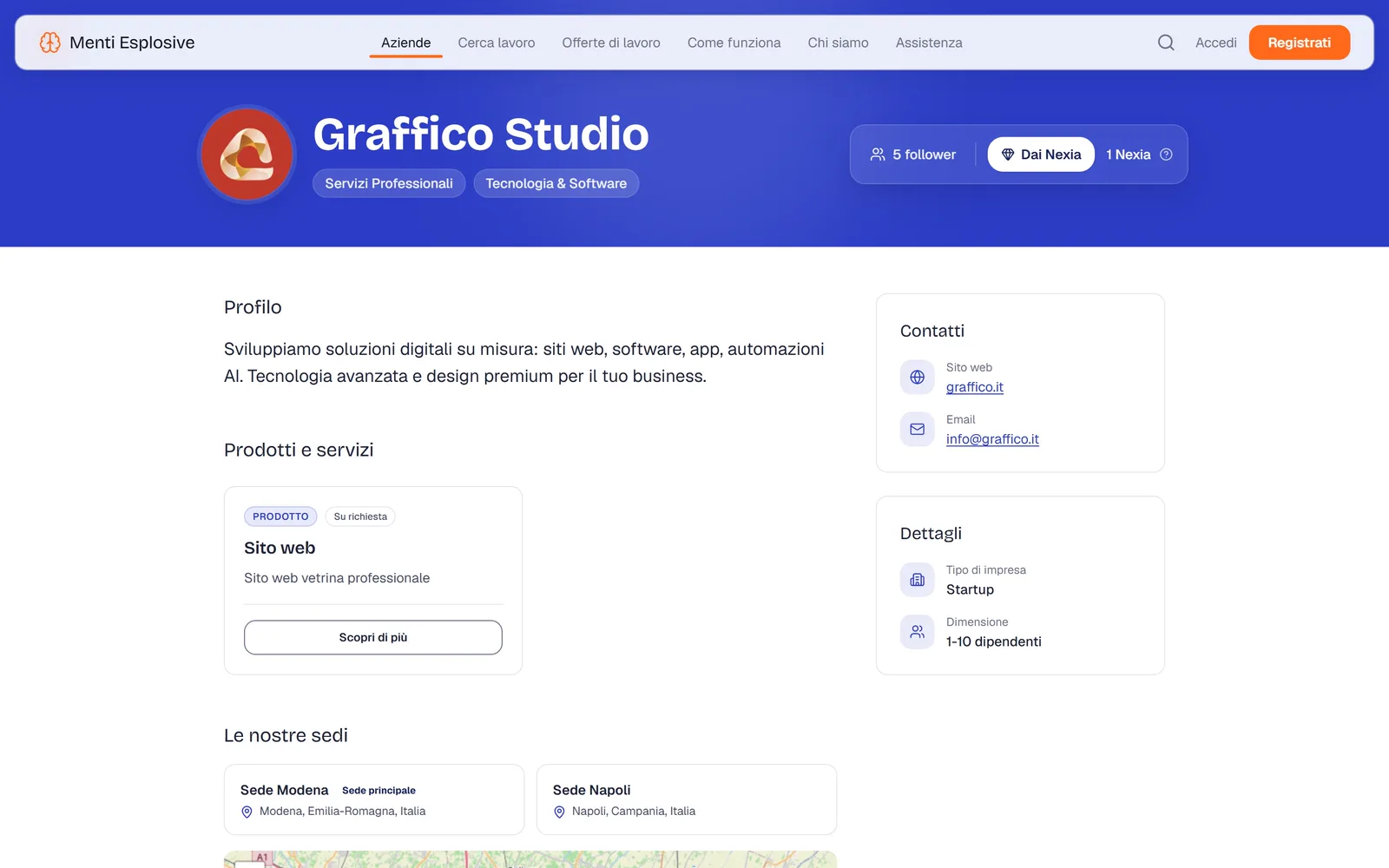This screenshot has height=868, width=1389.
Task: Click the Menti Esplosive brain logo icon
Action: click(x=50, y=43)
